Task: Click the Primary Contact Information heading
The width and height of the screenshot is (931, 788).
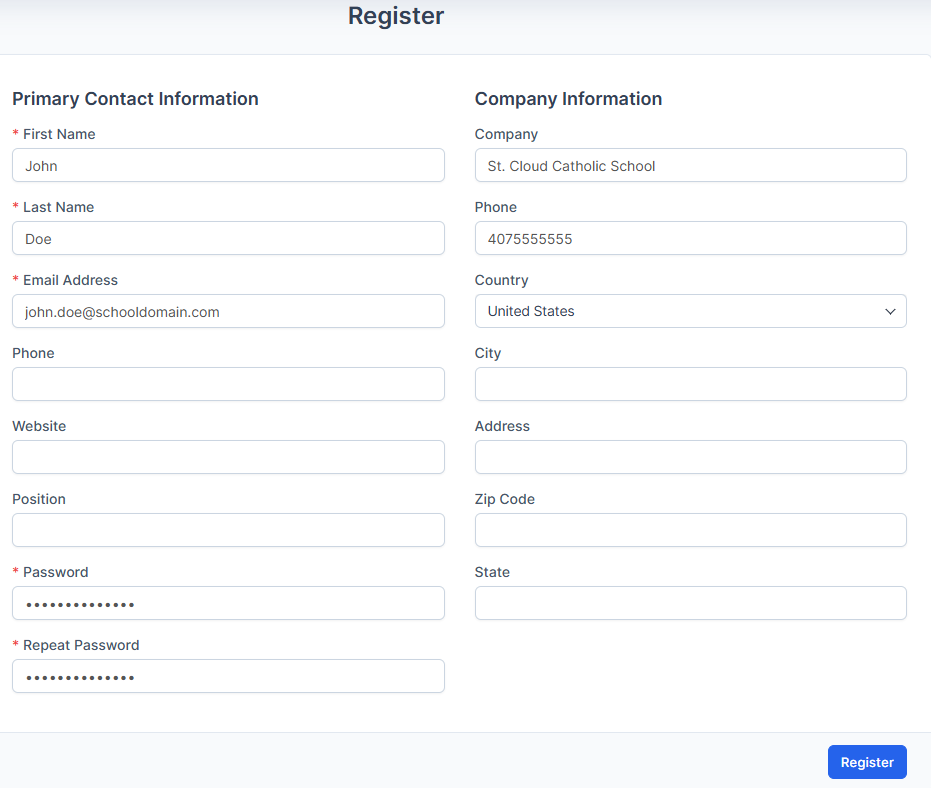Action: pyautogui.click(x=135, y=99)
